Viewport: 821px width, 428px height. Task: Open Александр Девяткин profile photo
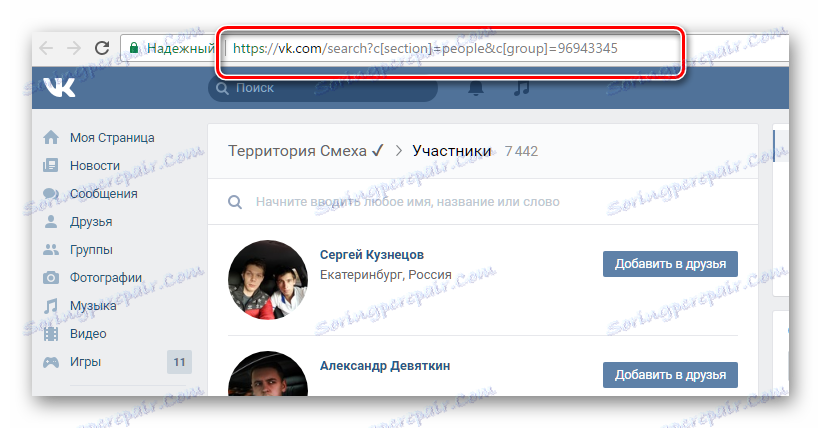click(268, 374)
